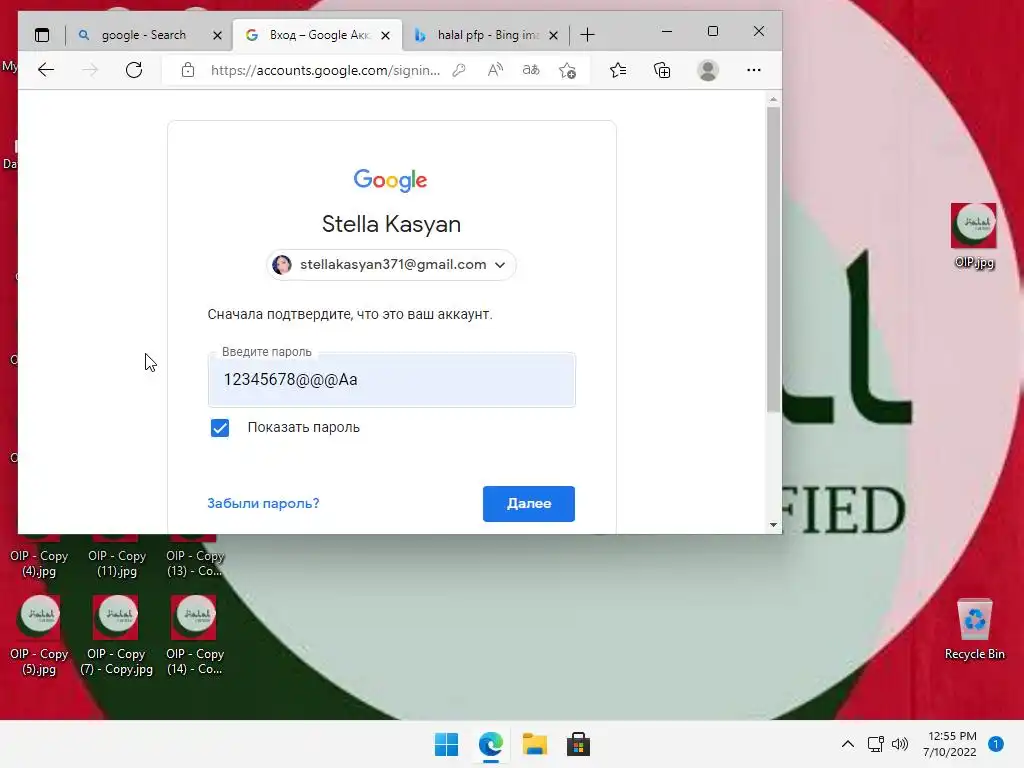
Task: Click the Microsoft Edge taskbar icon
Action: coord(490,744)
